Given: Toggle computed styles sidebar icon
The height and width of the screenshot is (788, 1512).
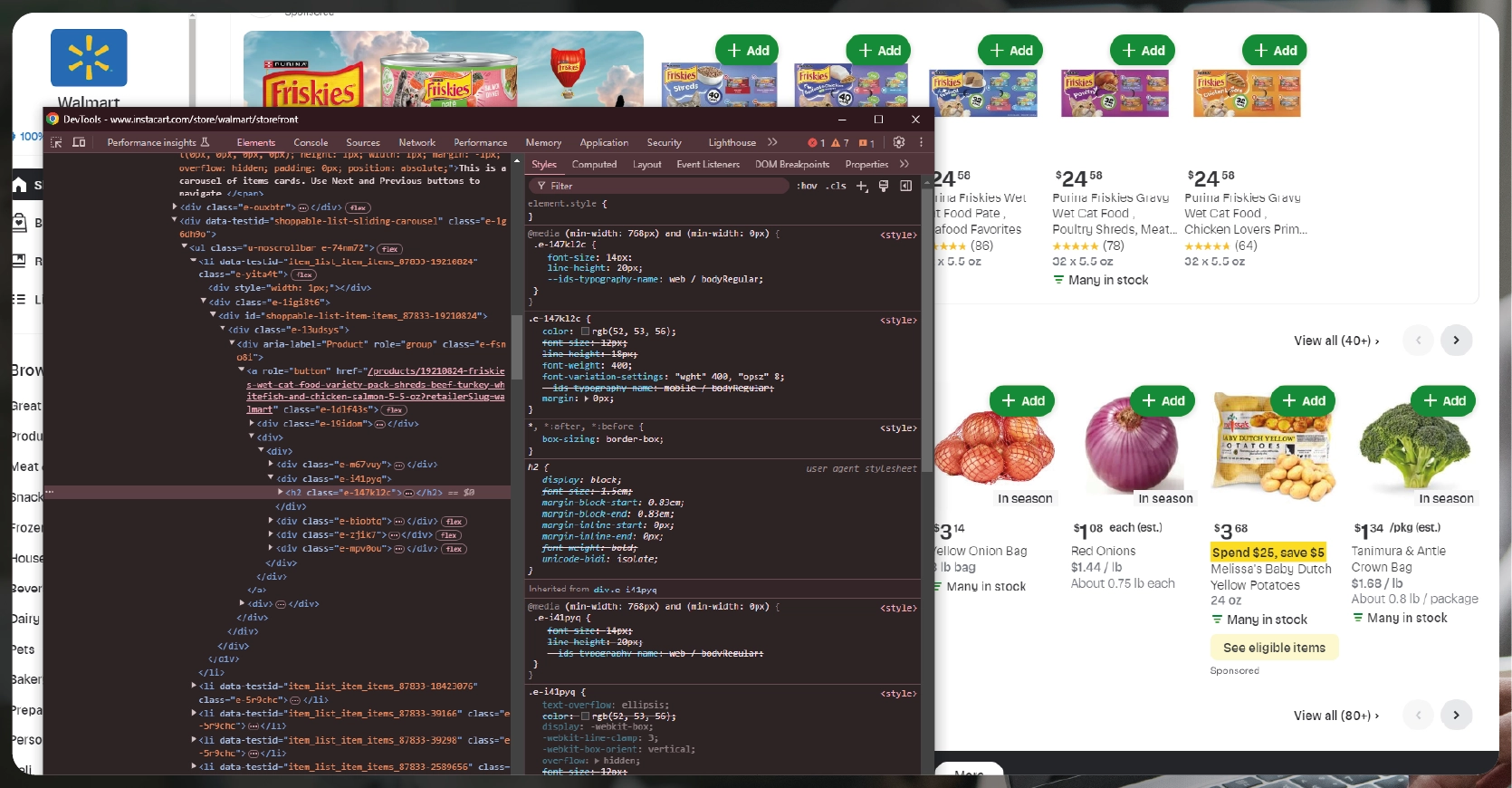Looking at the screenshot, I should click(905, 186).
